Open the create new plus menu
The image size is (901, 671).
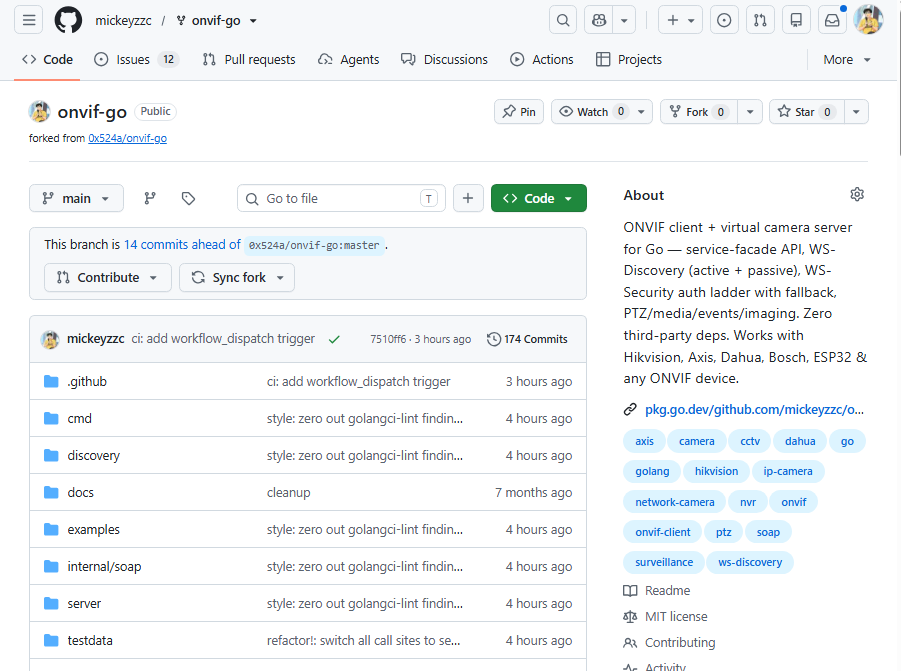tap(680, 21)
